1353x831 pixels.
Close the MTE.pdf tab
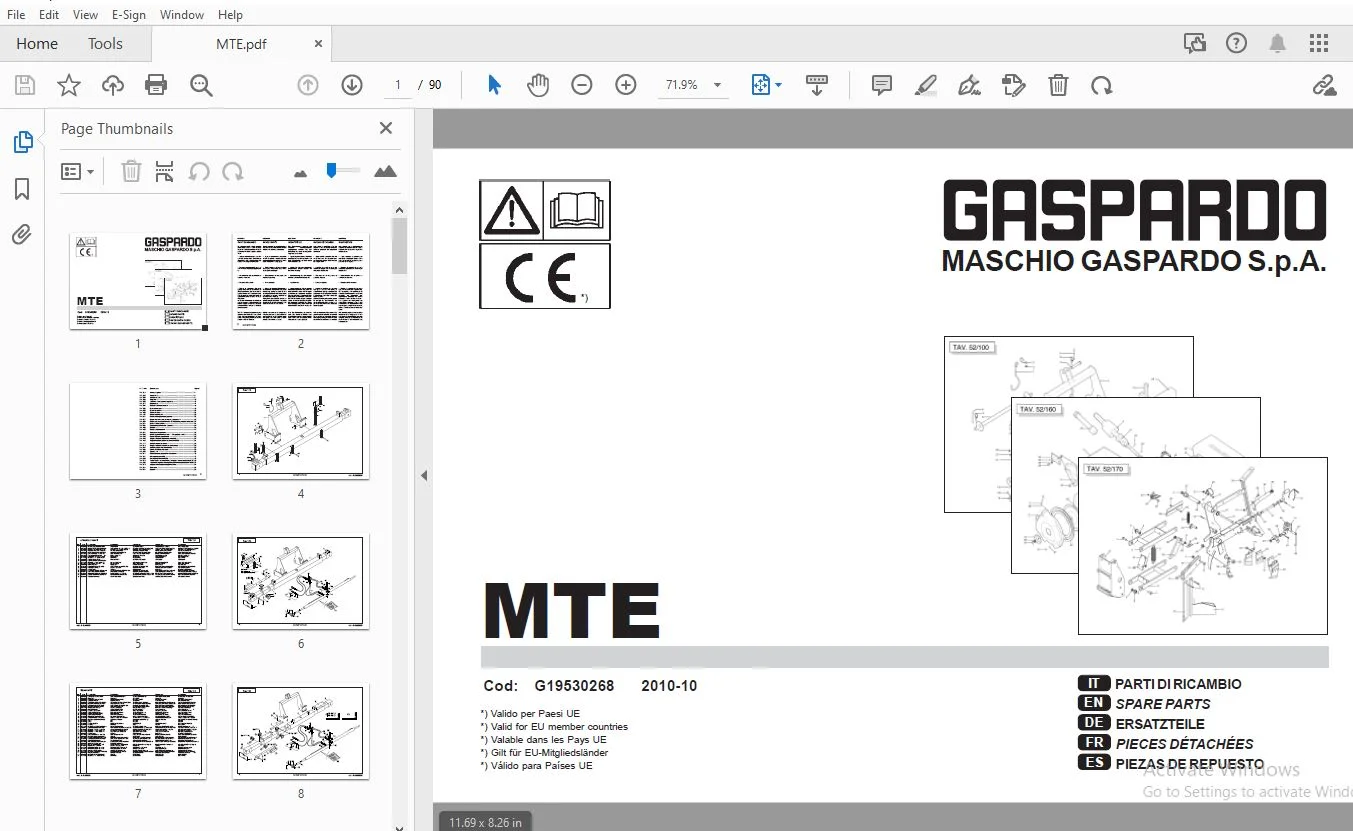[x=318, y=44]
